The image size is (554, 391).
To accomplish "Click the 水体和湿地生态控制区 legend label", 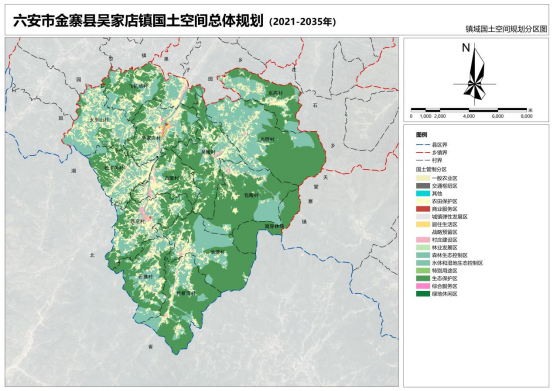I will point(457,263).
